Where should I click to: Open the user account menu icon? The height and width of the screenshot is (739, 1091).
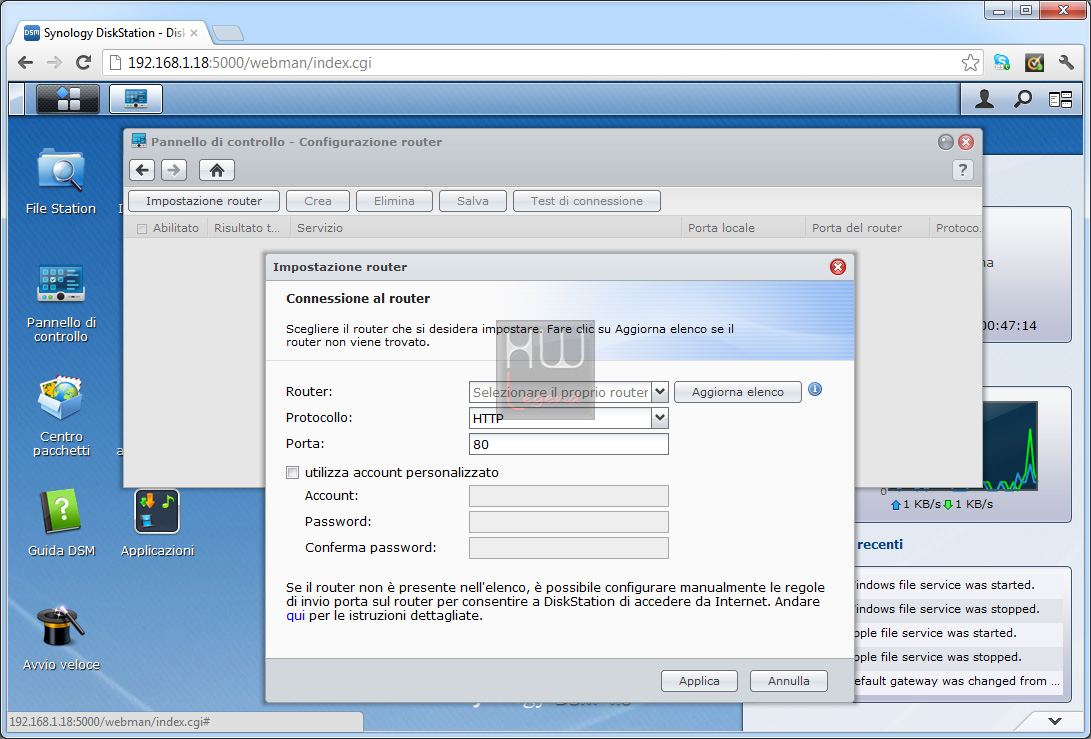tap(984, 100)
